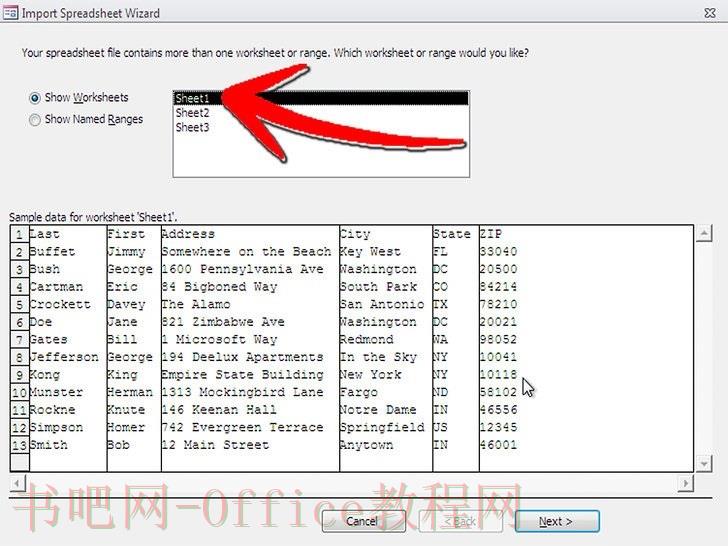728x546 pixels.
Task: Click row header 5 in sample data
Action: (20, 305)
